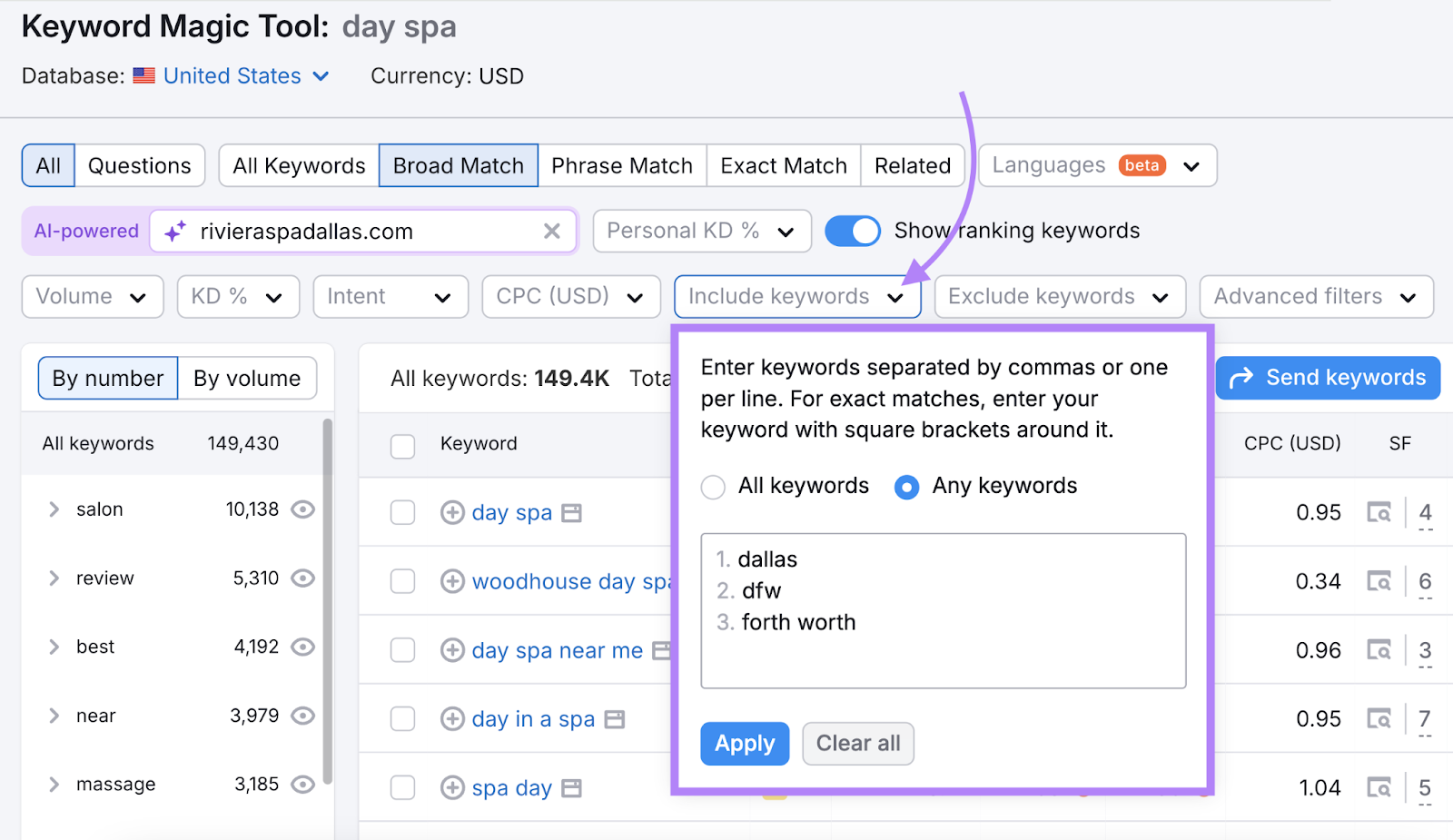Open the Exclude keywords dropdown

click(x=1059, y=296)
